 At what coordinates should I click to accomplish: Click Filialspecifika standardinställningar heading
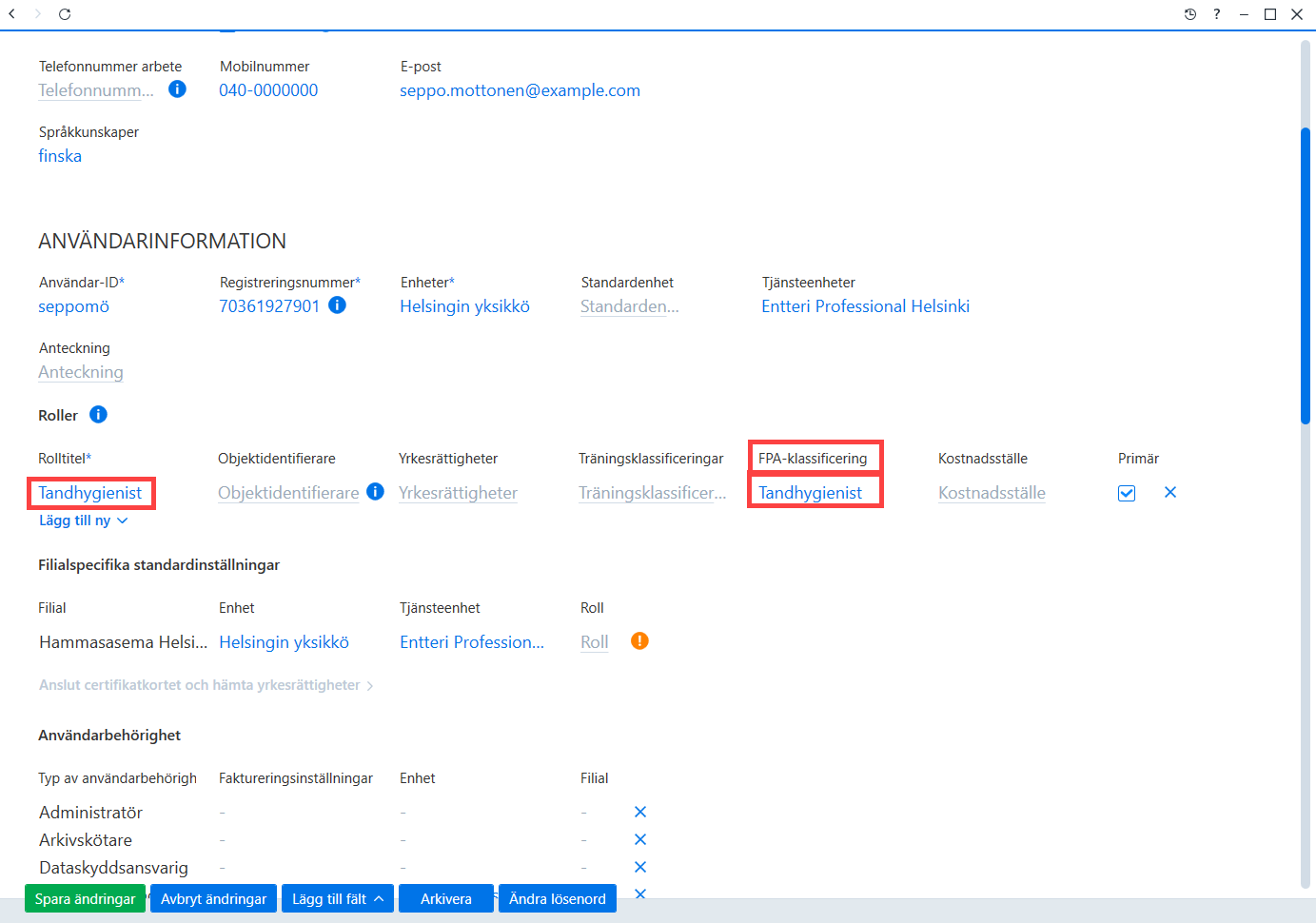(159, 565)
